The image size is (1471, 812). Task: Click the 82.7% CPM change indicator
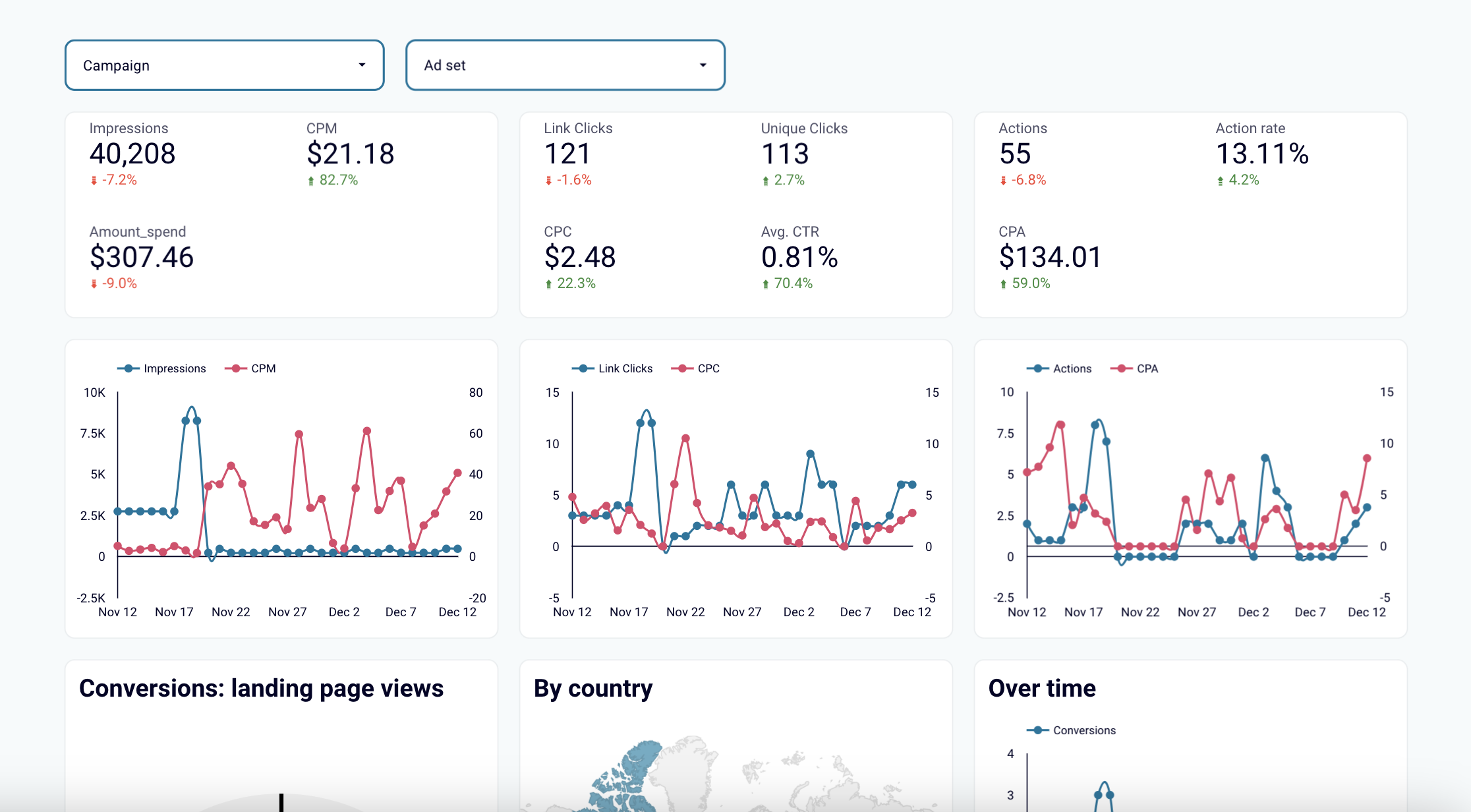pos(333,180)
